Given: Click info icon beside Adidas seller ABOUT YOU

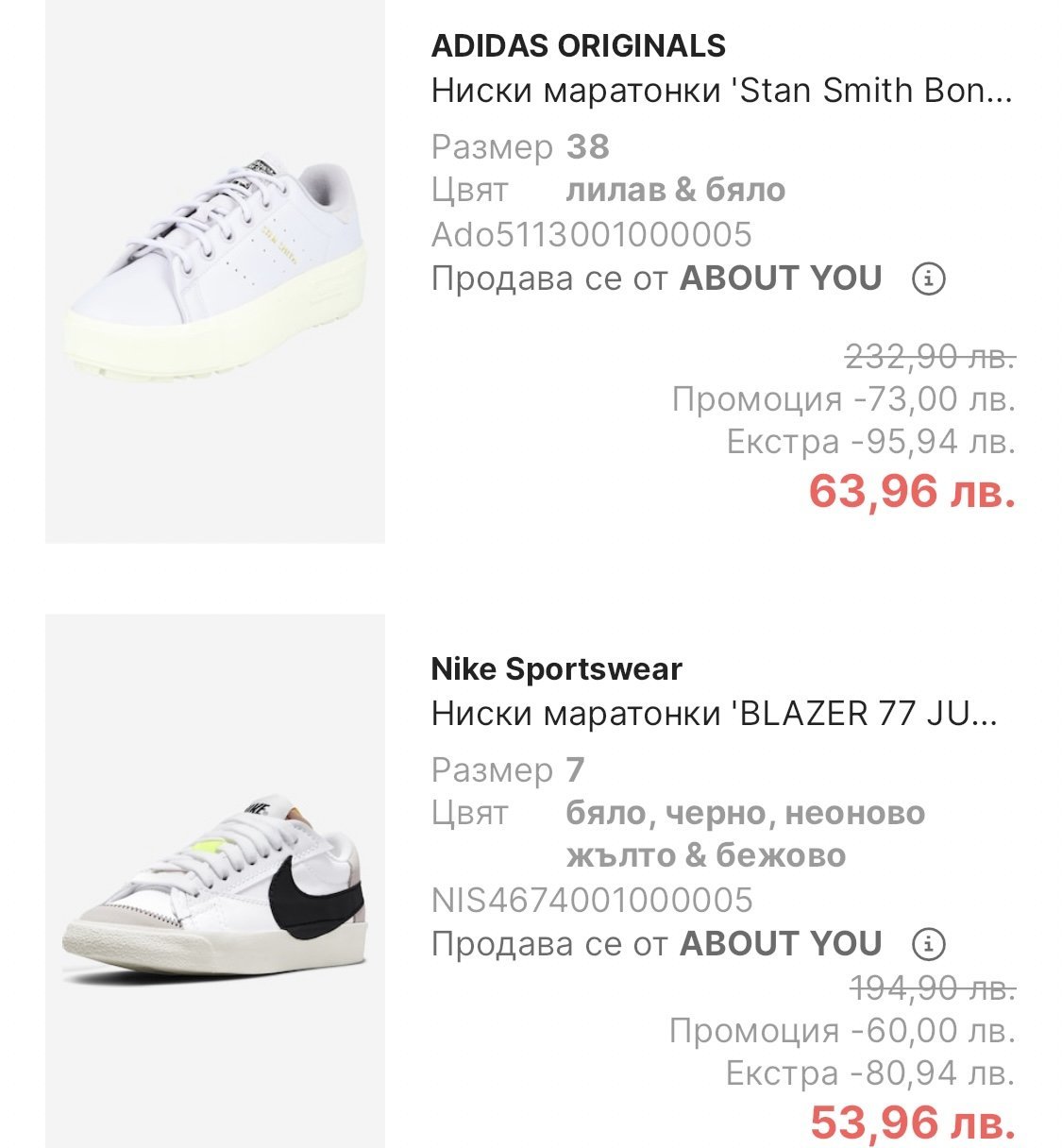Looking at the screenshot, I should [x=929, y=279].
